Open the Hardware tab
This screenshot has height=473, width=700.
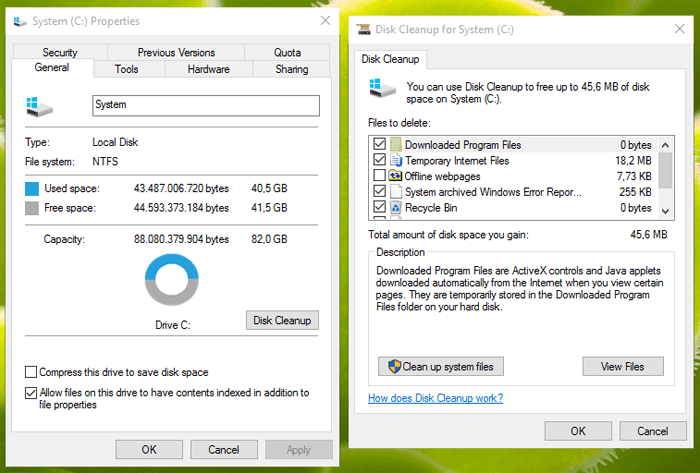[208, 70]
